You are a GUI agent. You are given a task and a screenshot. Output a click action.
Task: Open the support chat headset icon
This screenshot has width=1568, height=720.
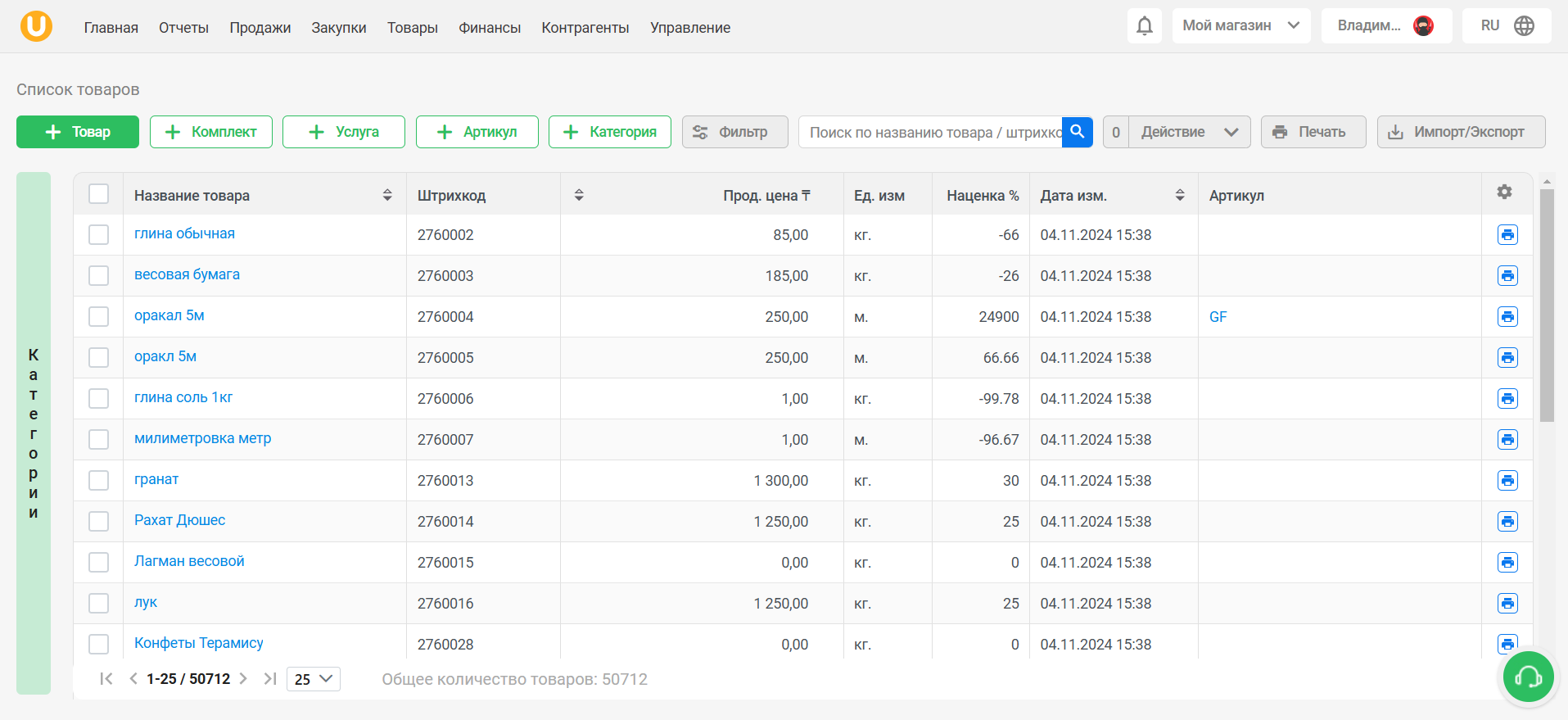1528,677
